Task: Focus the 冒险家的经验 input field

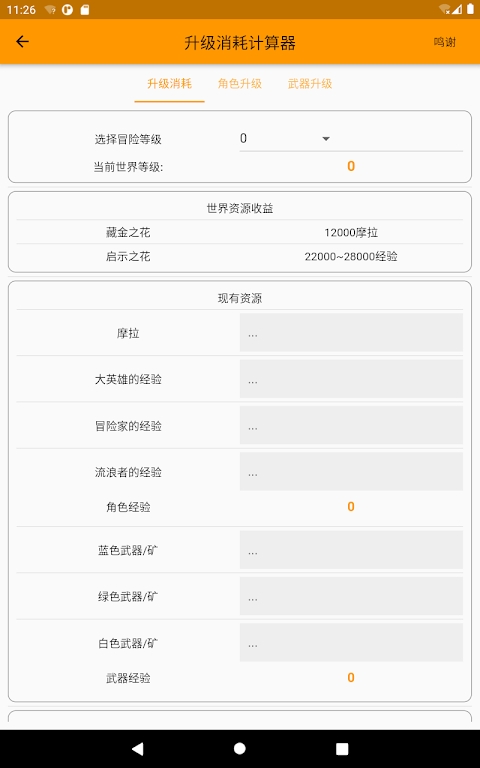Action: click(x=351, y=425)
